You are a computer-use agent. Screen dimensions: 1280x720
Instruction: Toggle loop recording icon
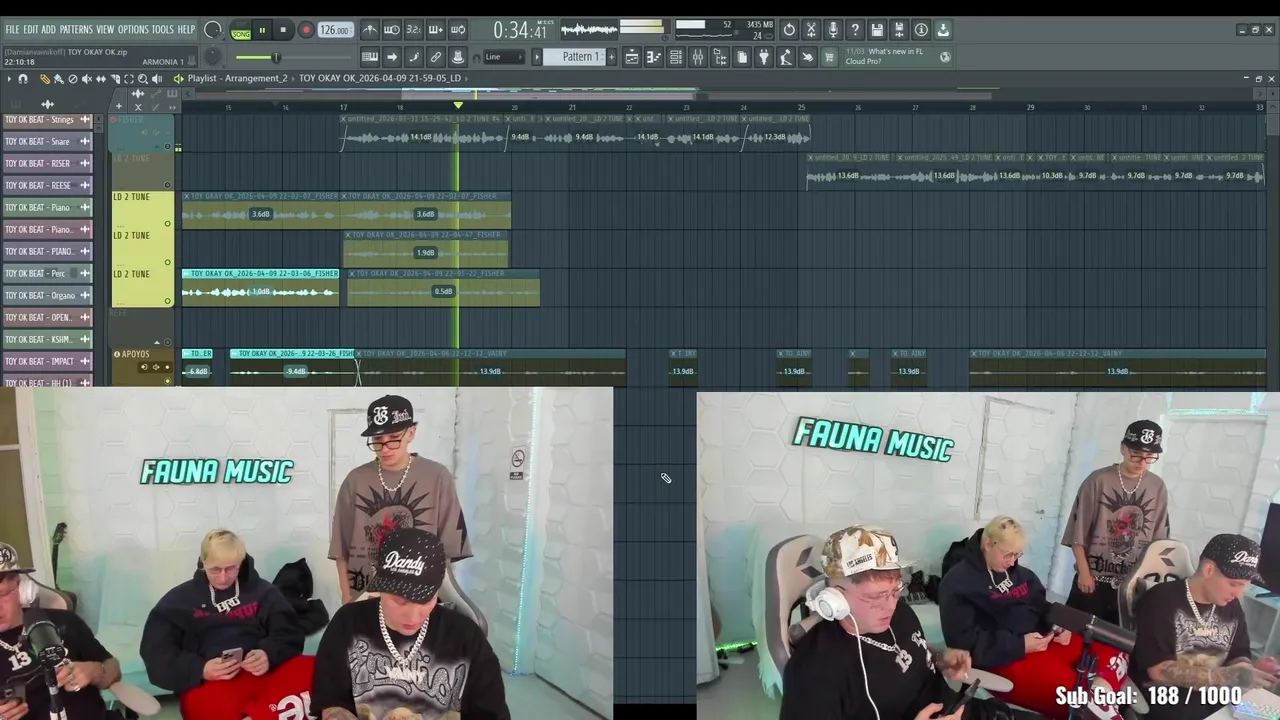click(x=458, y=30)
